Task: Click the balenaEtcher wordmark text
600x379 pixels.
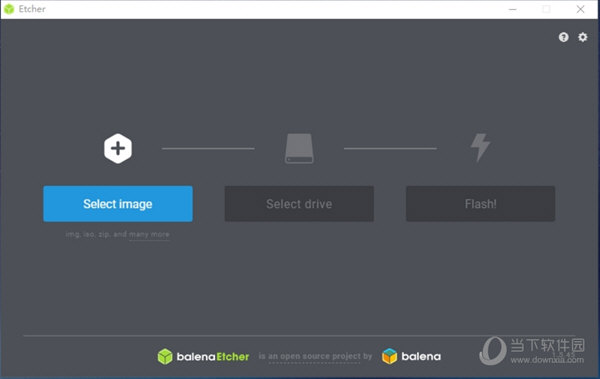Action: click(x=213, y=357)
